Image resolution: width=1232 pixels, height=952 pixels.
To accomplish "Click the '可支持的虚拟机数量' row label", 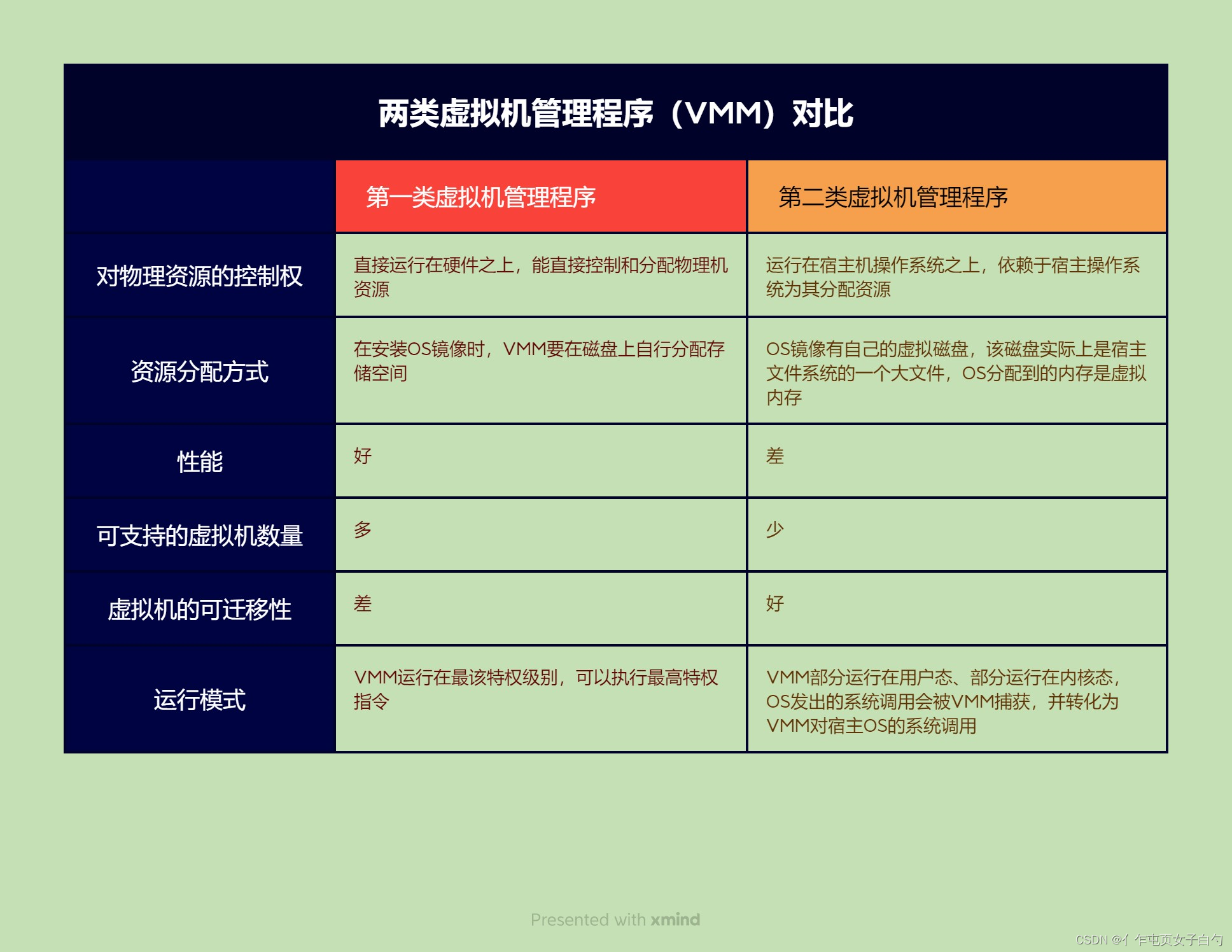I will pyautogui.click(x=199, y=536).
